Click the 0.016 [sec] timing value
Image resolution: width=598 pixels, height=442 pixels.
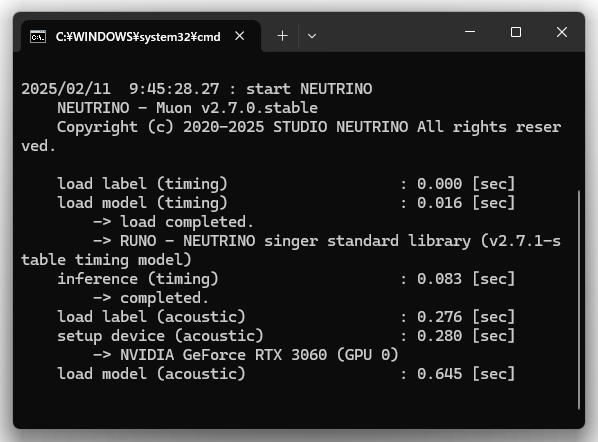(466, 203)
